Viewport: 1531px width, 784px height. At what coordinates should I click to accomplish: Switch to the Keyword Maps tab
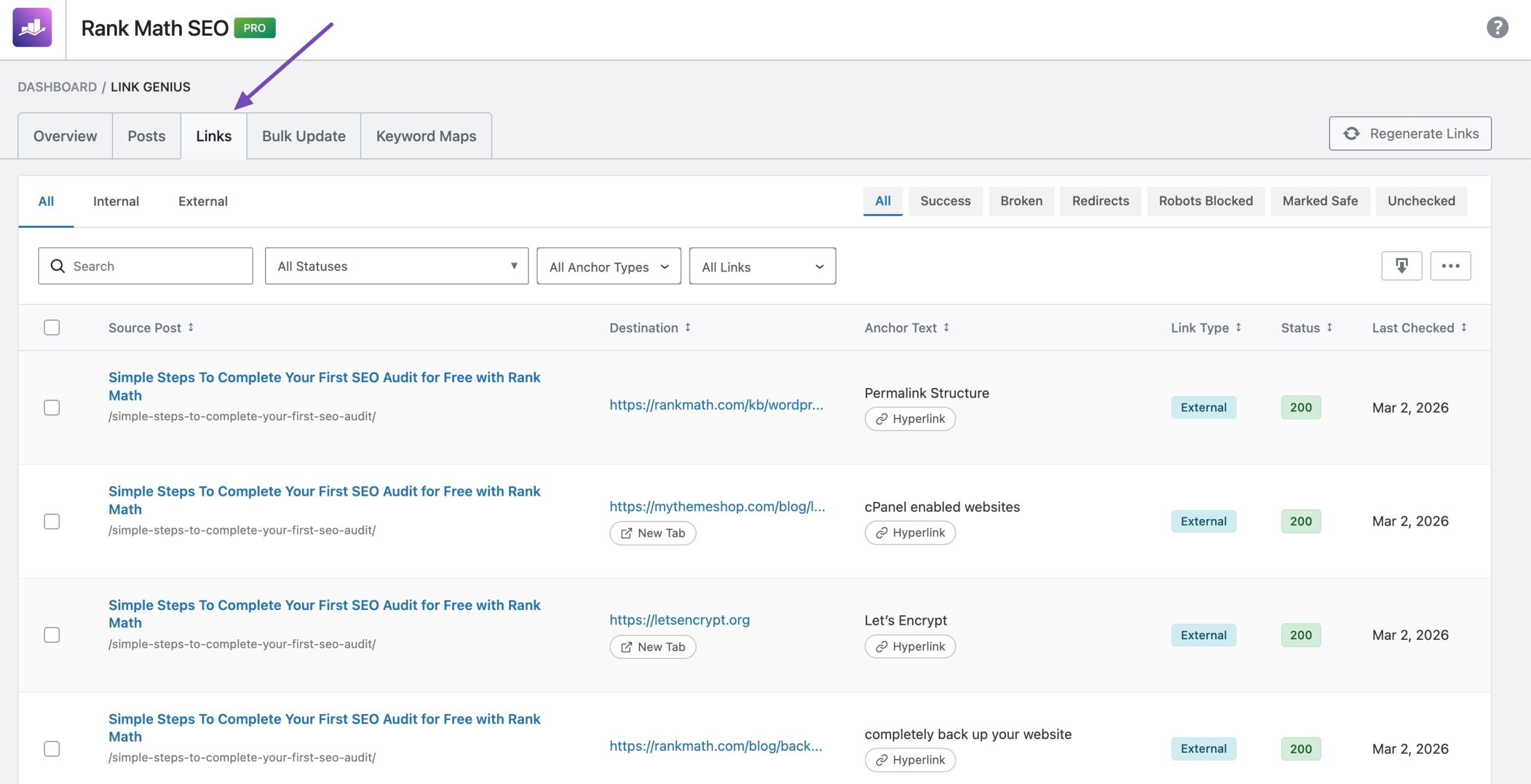425,136
